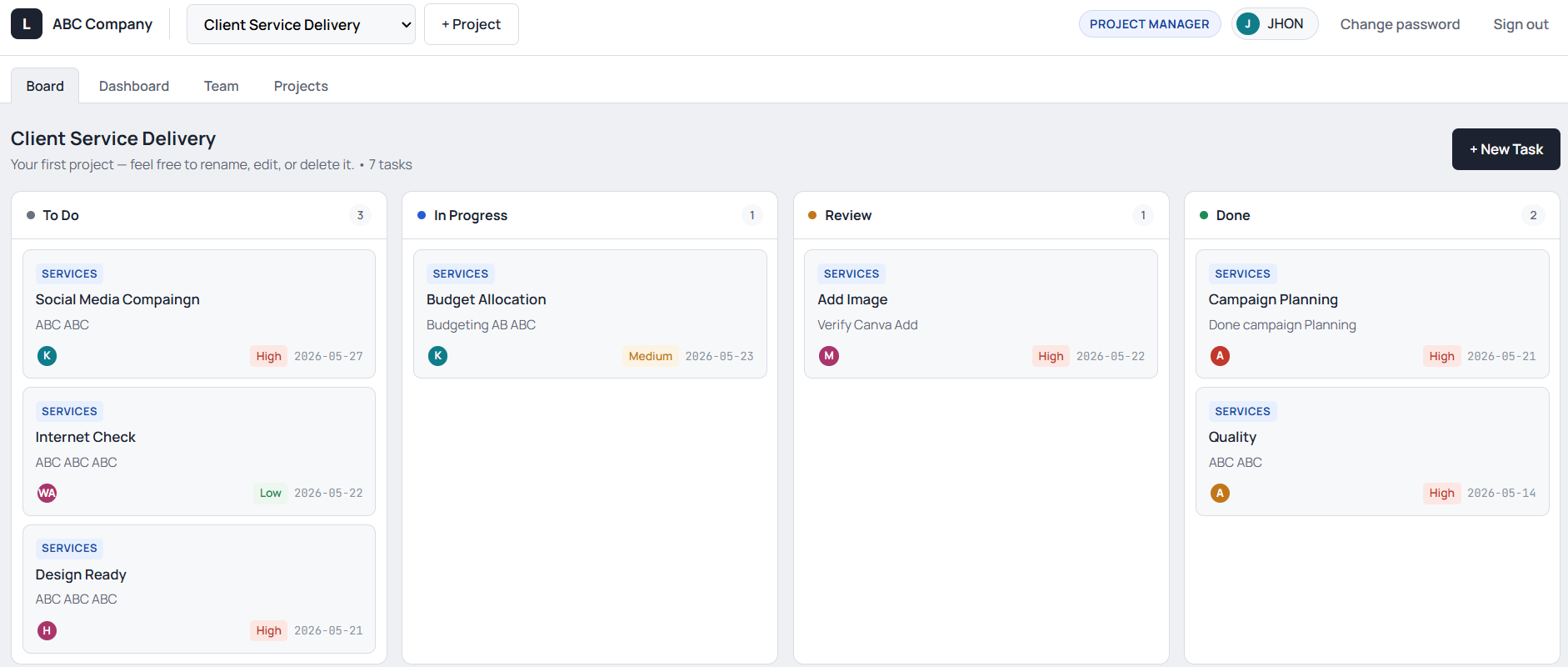Click the High tag on Social Media Compaingn

click(x=268, y=356)
